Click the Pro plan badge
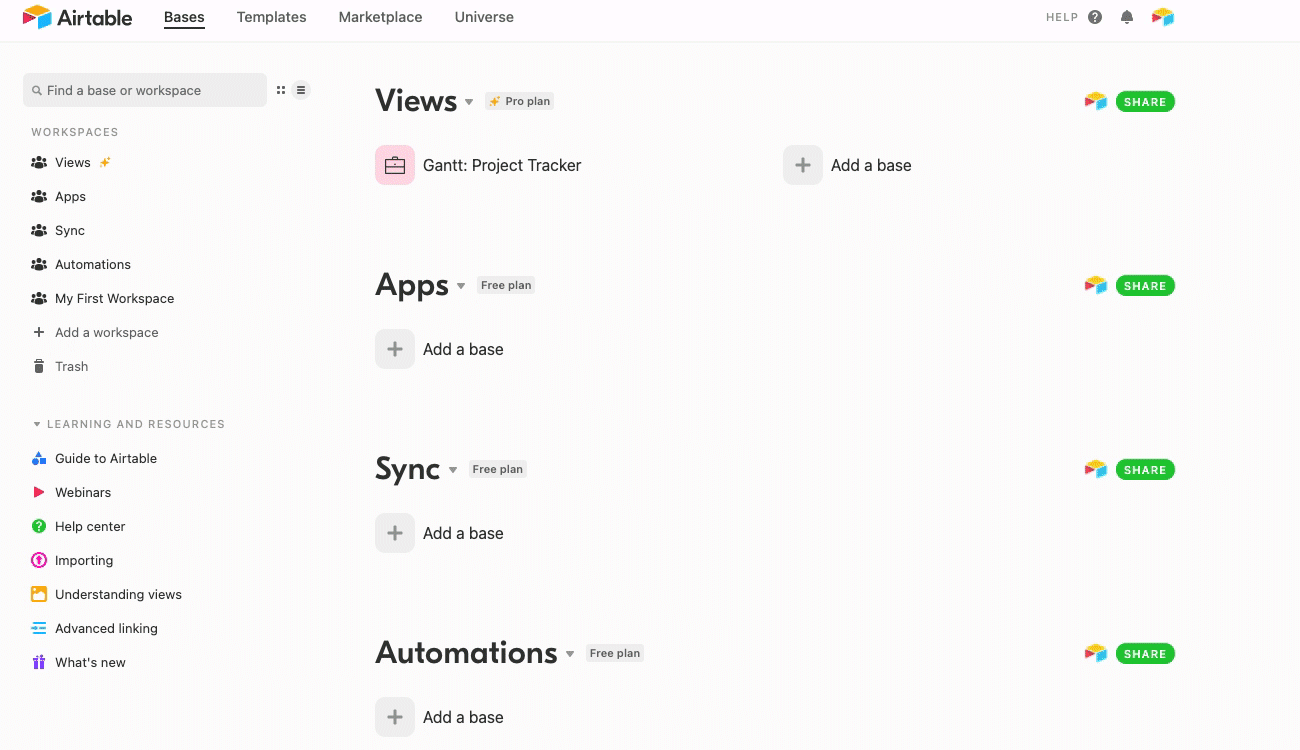This screenshot has height=750, width=1300. click(x=520, y=101)
